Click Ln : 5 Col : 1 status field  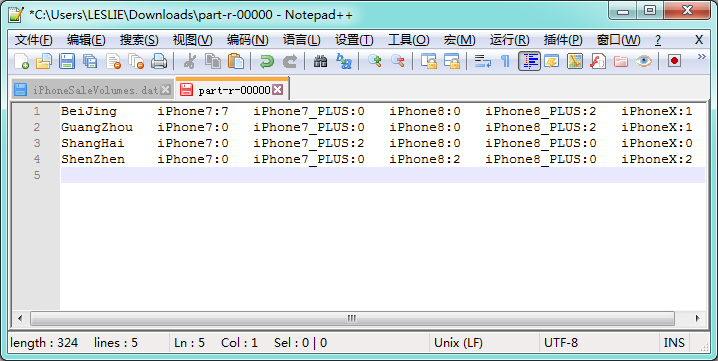299,343
